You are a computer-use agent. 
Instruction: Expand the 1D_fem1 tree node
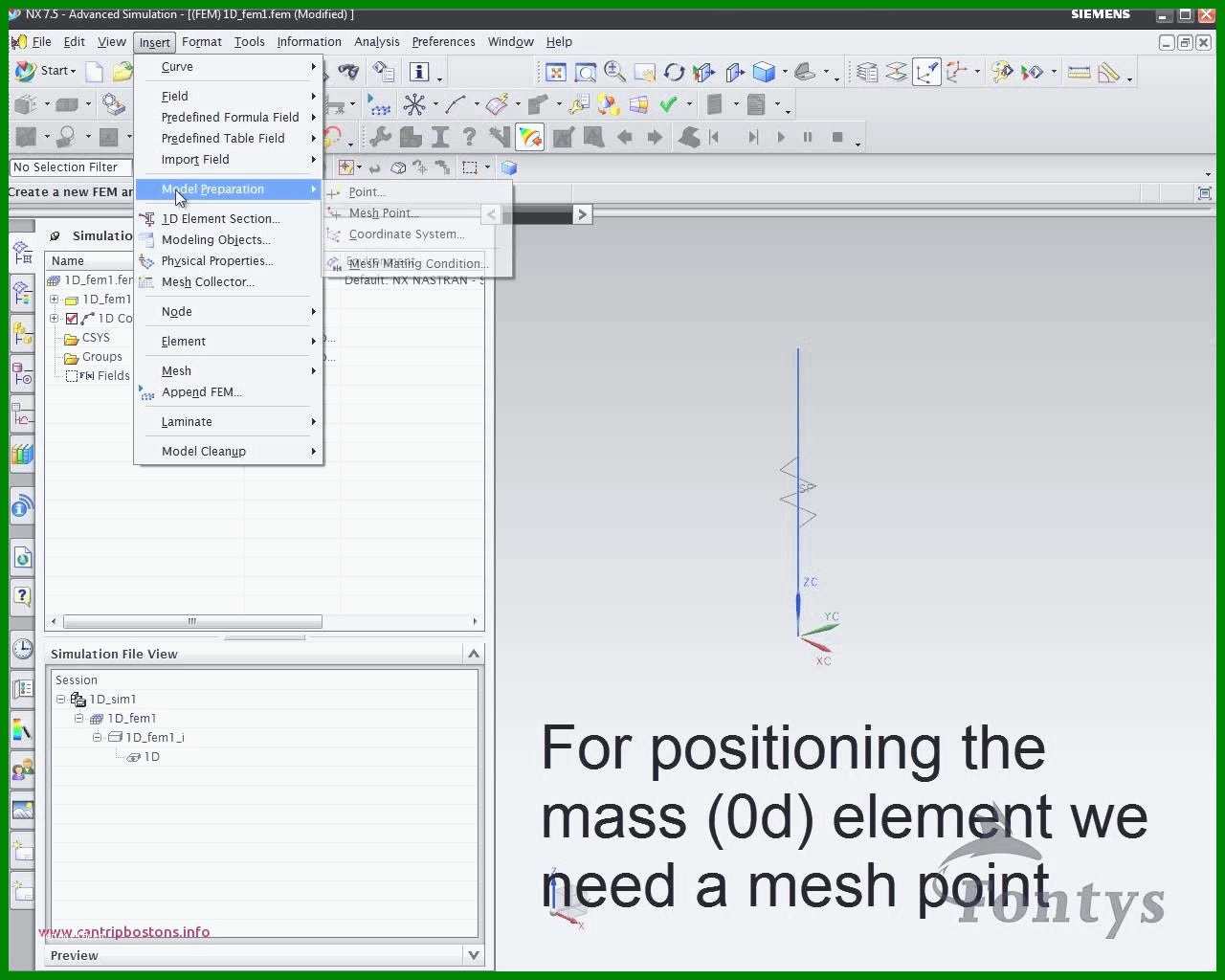(x=55, y=300)
